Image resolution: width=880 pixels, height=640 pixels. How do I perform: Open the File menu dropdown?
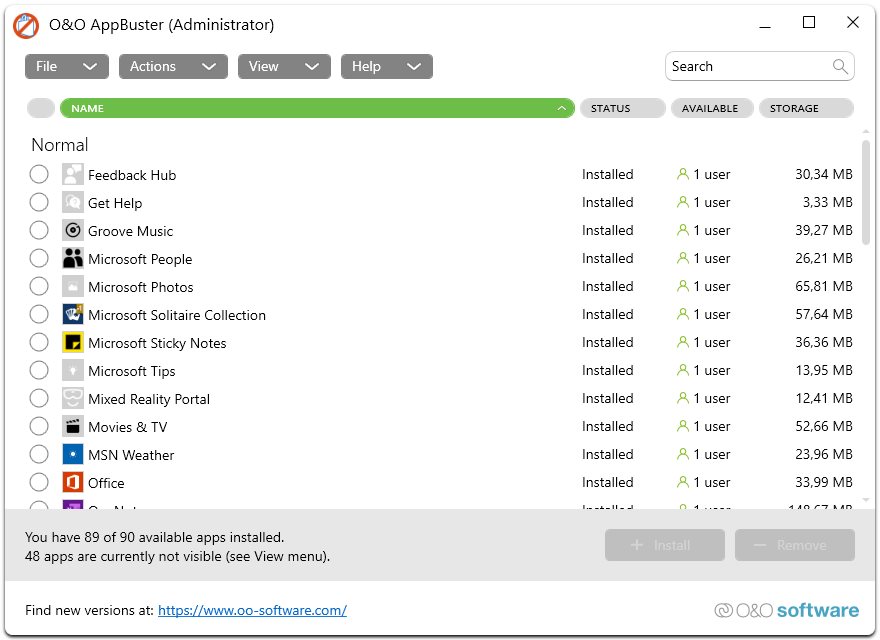pyautogui.click(x=66, y=66)
